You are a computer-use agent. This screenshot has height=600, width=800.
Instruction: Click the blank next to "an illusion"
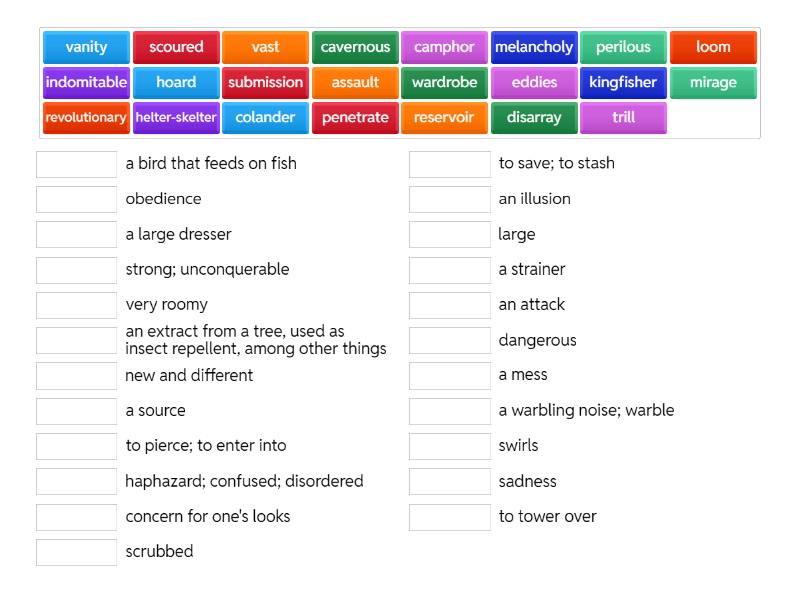449,198
